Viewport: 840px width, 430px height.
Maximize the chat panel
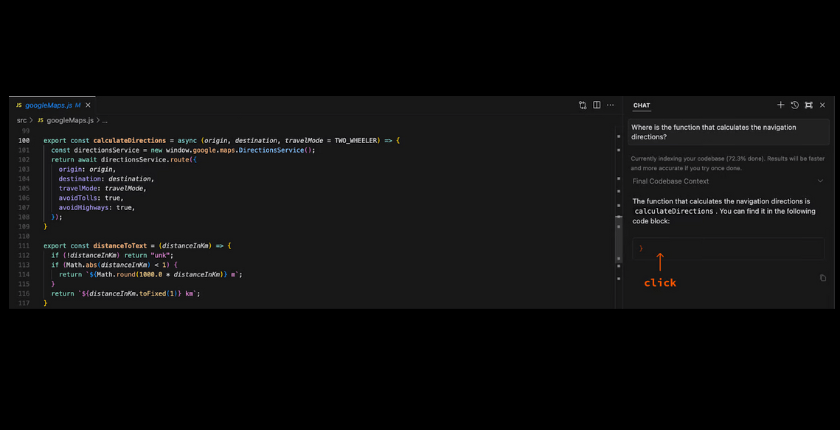click(x=809, y=105)
